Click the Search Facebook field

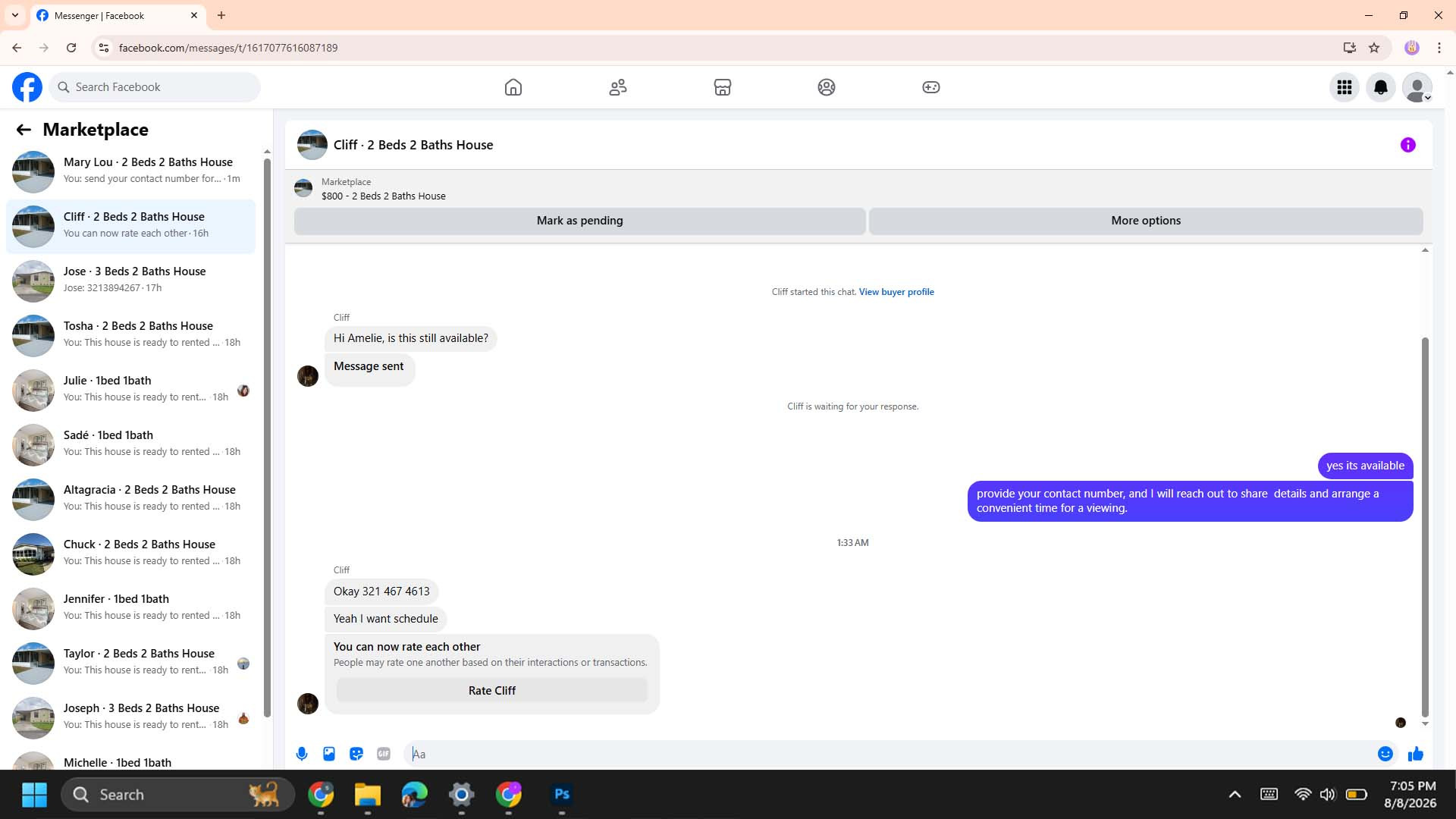(x=155, y=87)
